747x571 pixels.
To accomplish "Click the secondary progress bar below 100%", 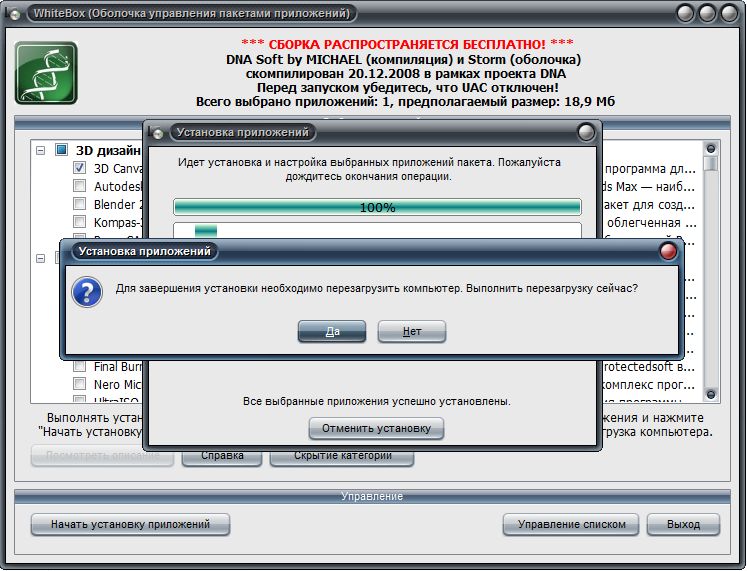I will click(x=377, y=230).
